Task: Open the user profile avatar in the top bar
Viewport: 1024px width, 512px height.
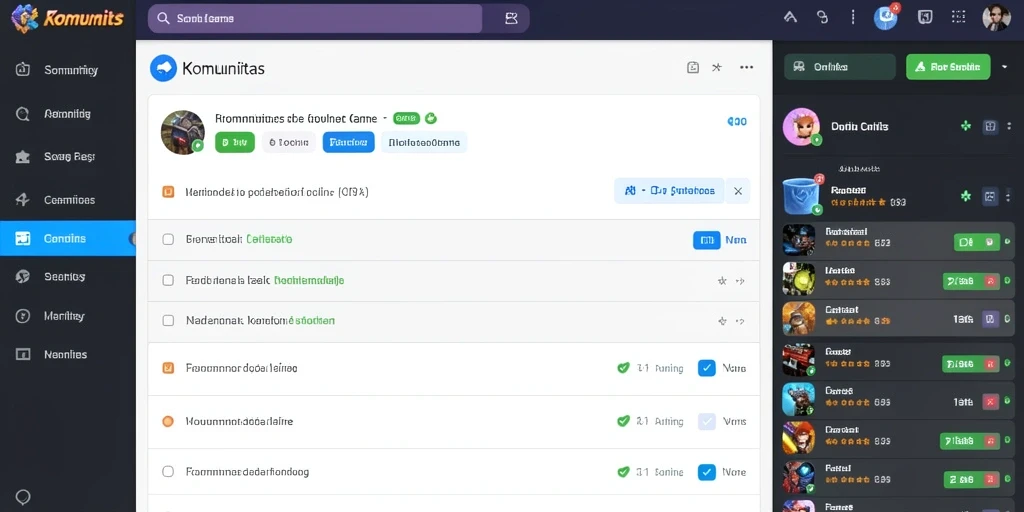Action: pyautogui.click(x=996, y=18)
